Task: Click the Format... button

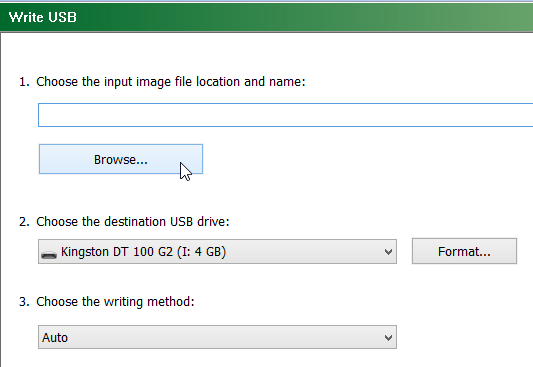Action: [x=464, y=251]
